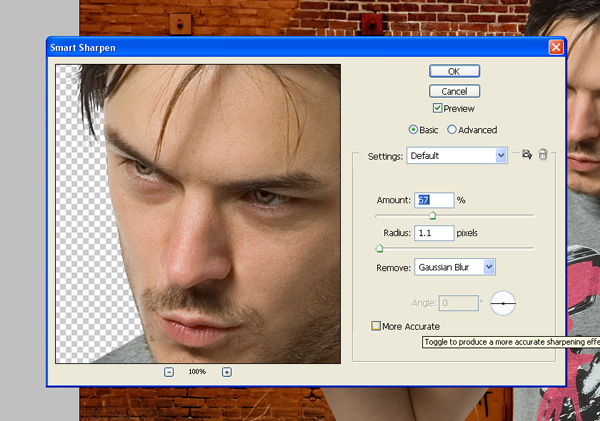Viewport: 600px width, 421px height.
Task: Click the Amount slider handle
Action: click(432, 216)
